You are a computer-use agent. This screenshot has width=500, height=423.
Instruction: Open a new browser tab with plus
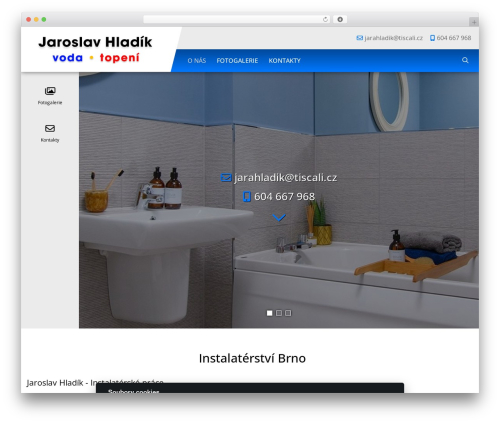coord(474,22)
